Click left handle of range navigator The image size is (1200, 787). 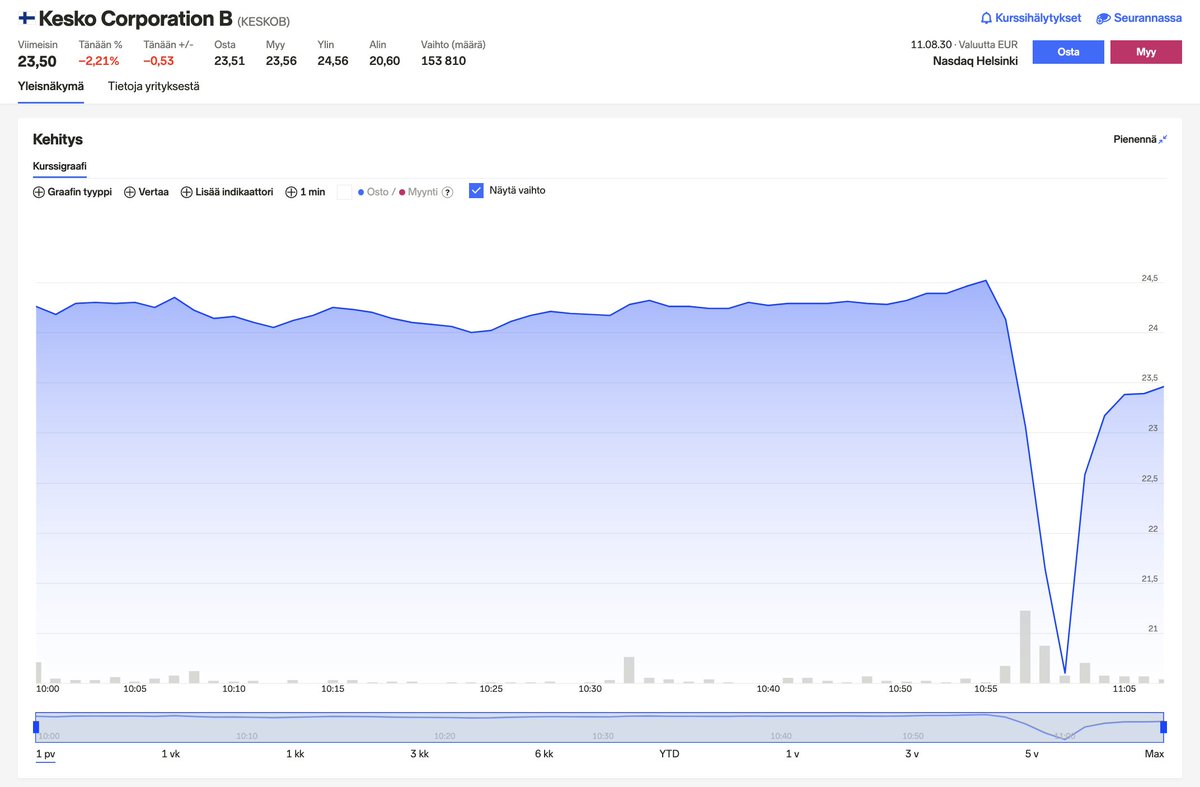(x=36, y=727)
